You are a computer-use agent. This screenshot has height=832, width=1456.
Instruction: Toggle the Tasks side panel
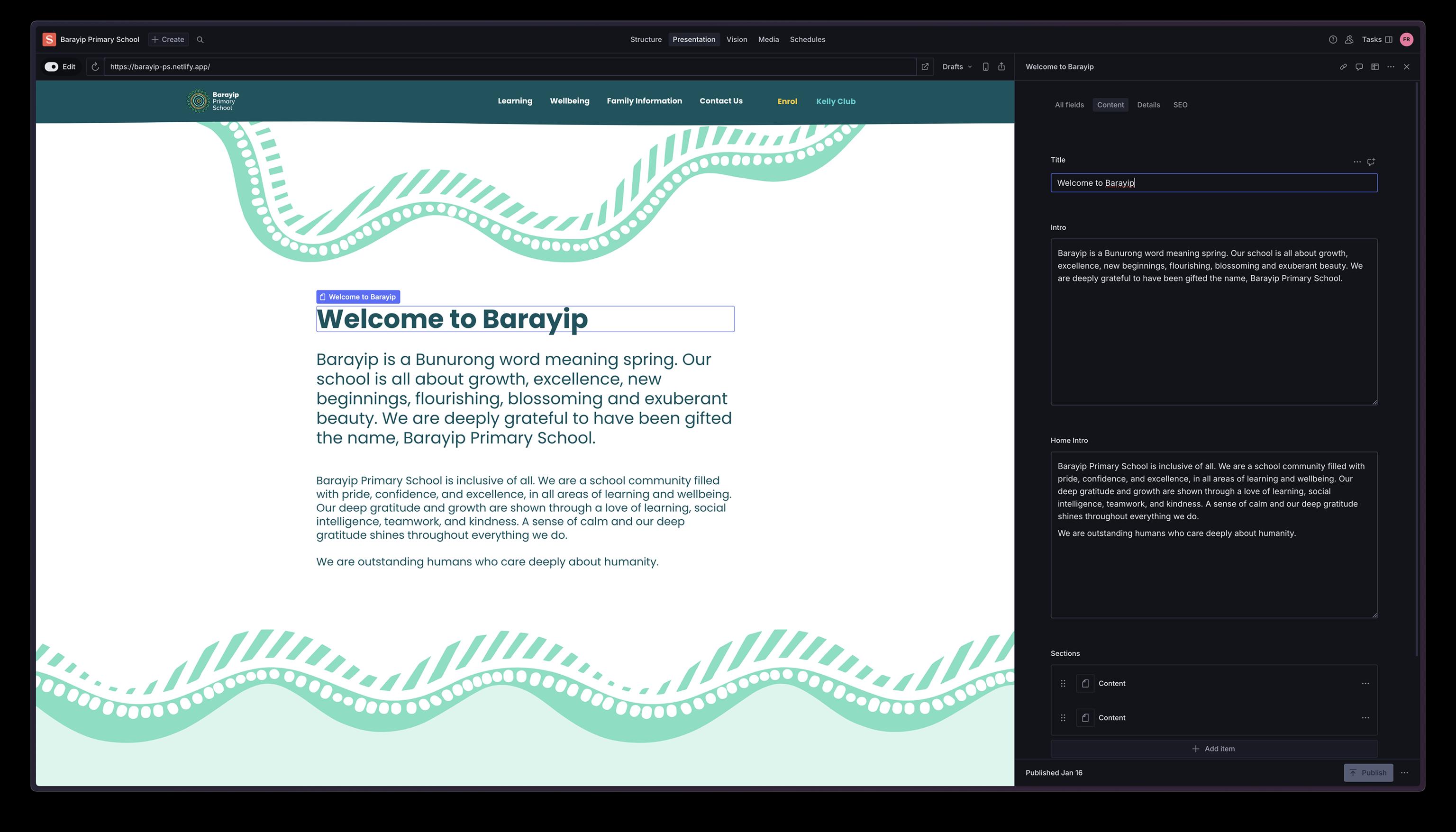coord(1376,39)
